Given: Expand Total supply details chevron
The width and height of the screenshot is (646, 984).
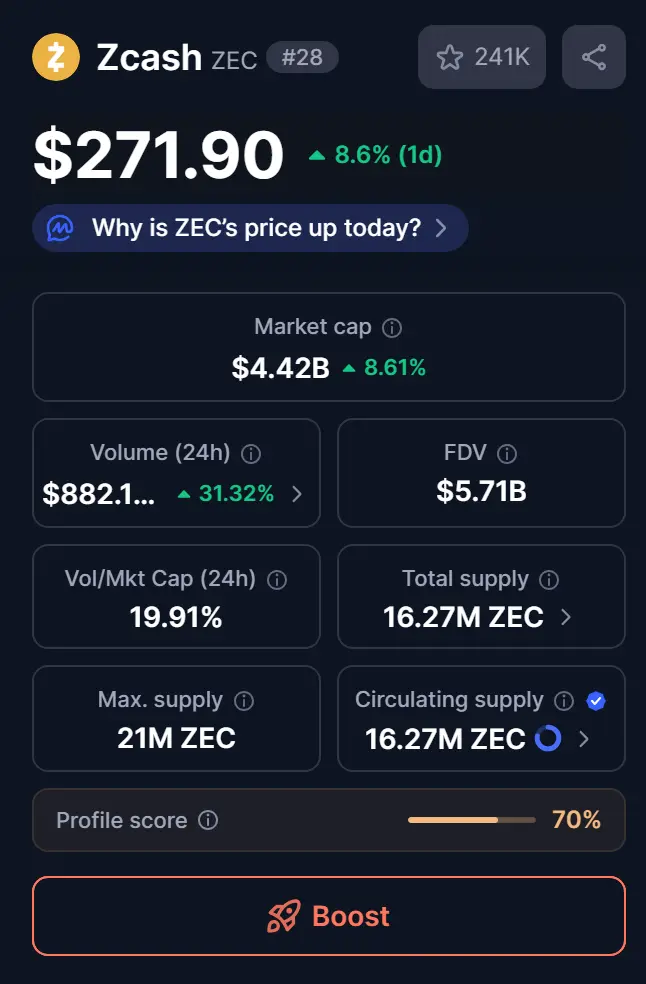Looking at the screenshot, I should point(566,617).
